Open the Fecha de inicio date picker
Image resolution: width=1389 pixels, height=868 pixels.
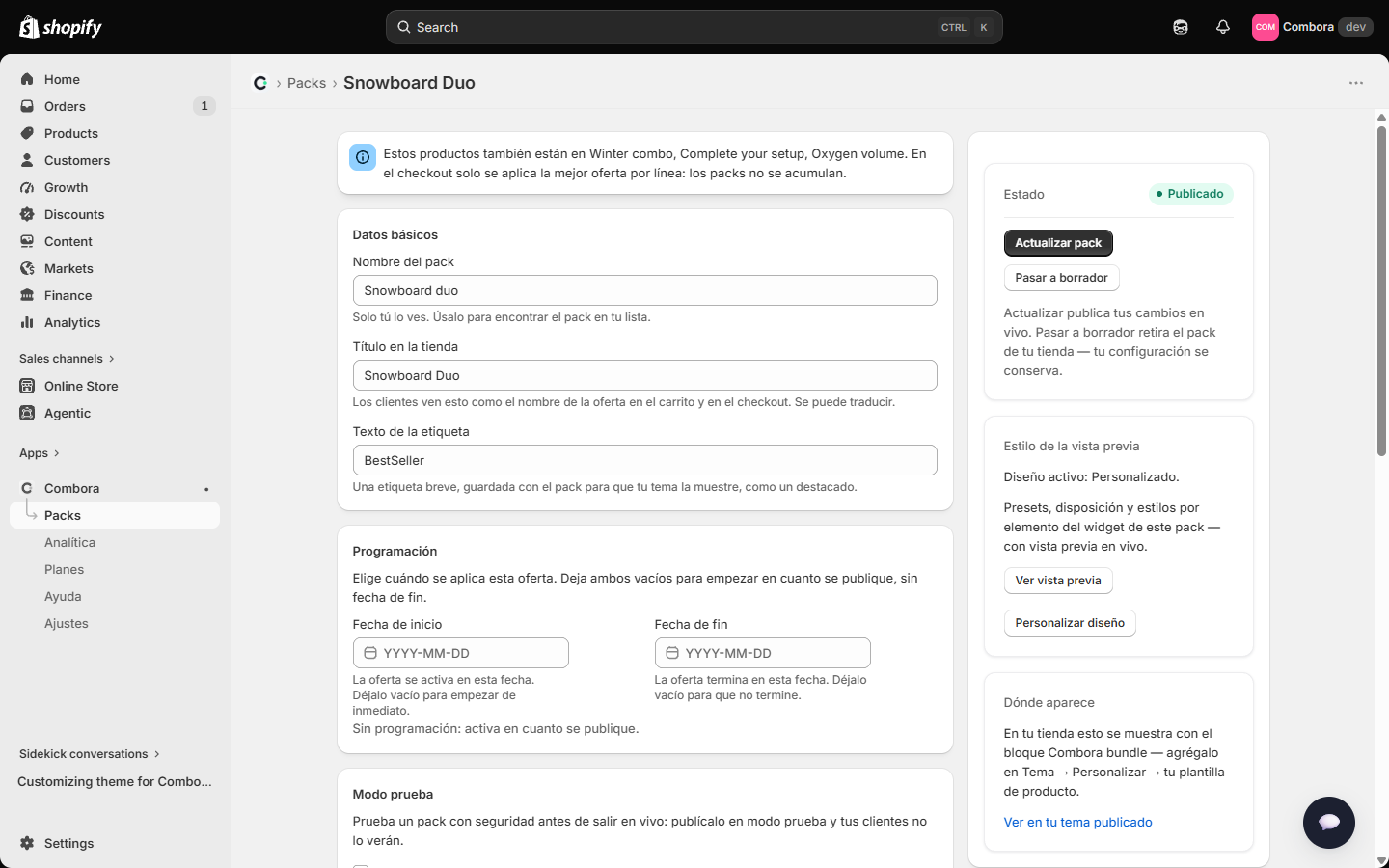461,653
